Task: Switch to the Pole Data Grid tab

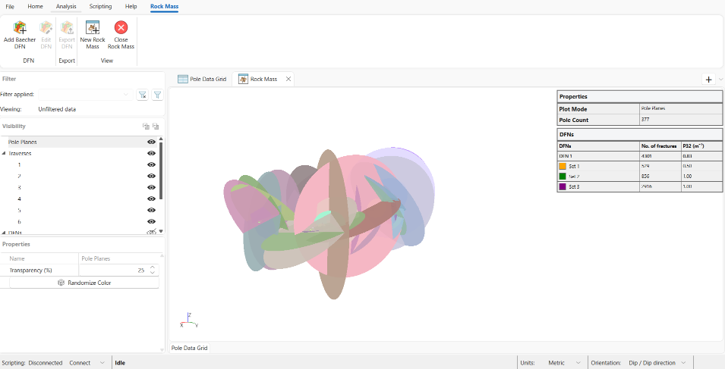Action: (x=202, y=79)
